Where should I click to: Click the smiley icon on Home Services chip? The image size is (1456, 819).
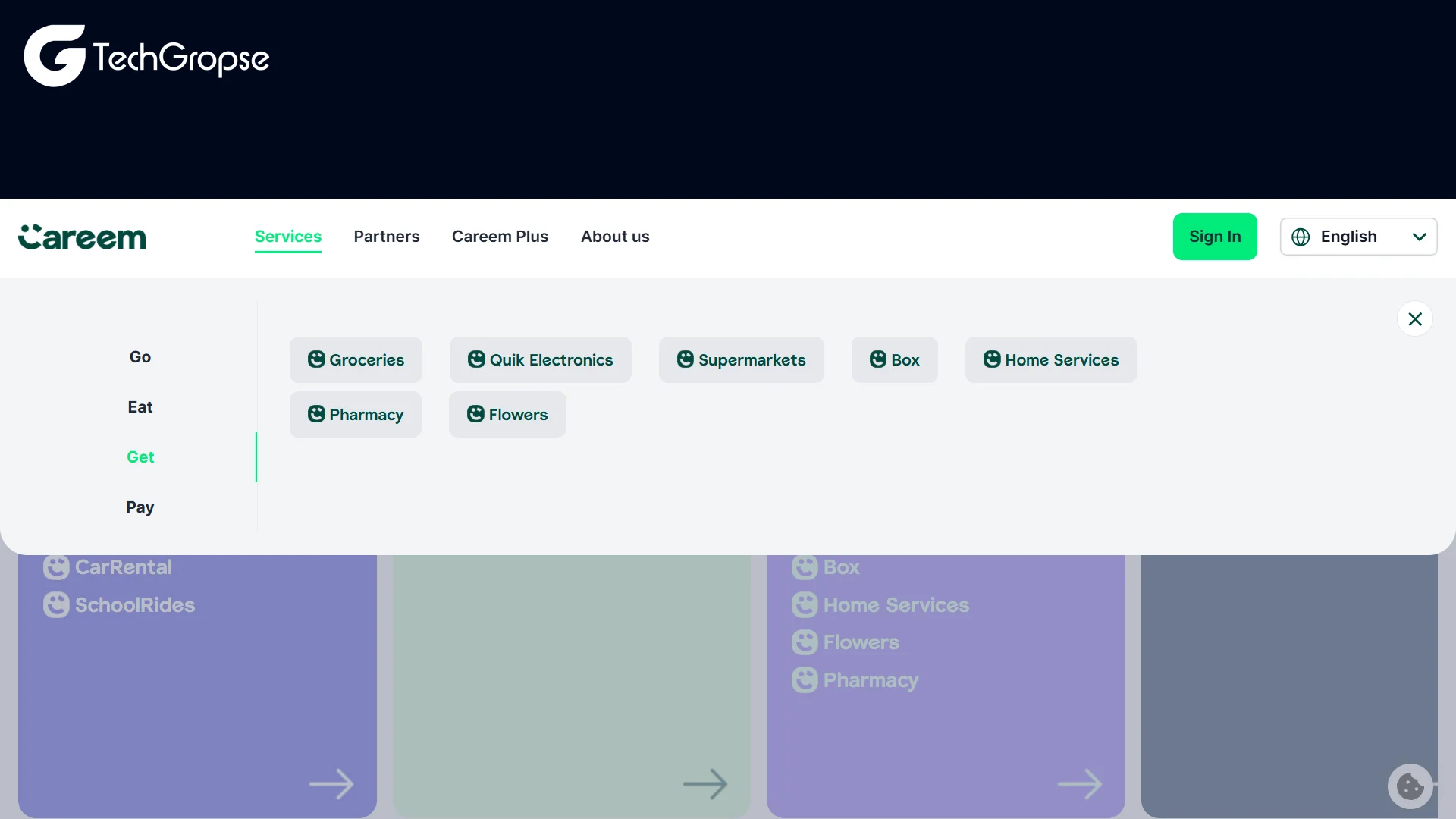click(x=992, y=359)
